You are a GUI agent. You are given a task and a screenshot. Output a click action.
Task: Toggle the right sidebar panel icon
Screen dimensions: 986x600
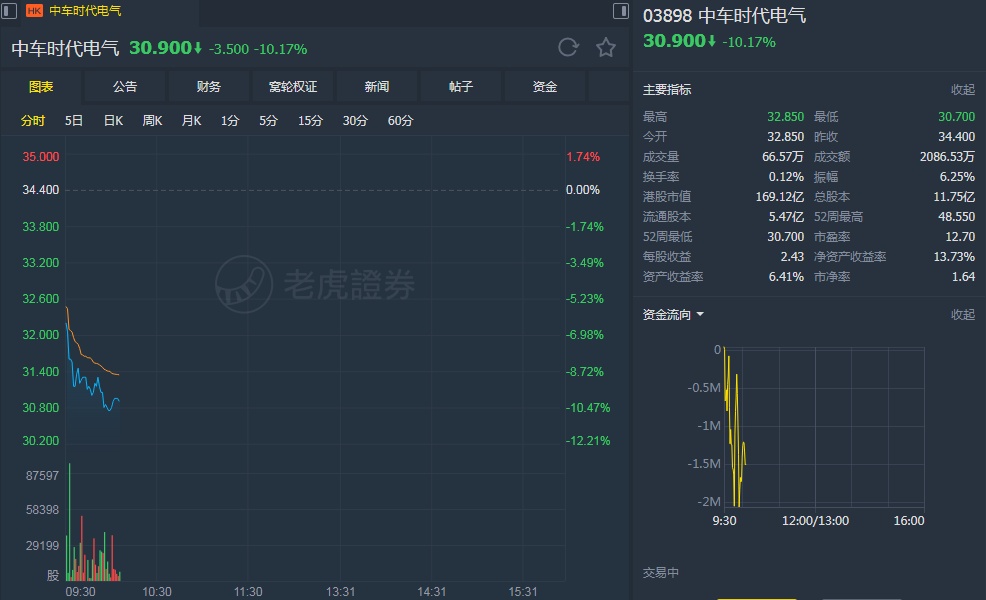click(621, 11)
